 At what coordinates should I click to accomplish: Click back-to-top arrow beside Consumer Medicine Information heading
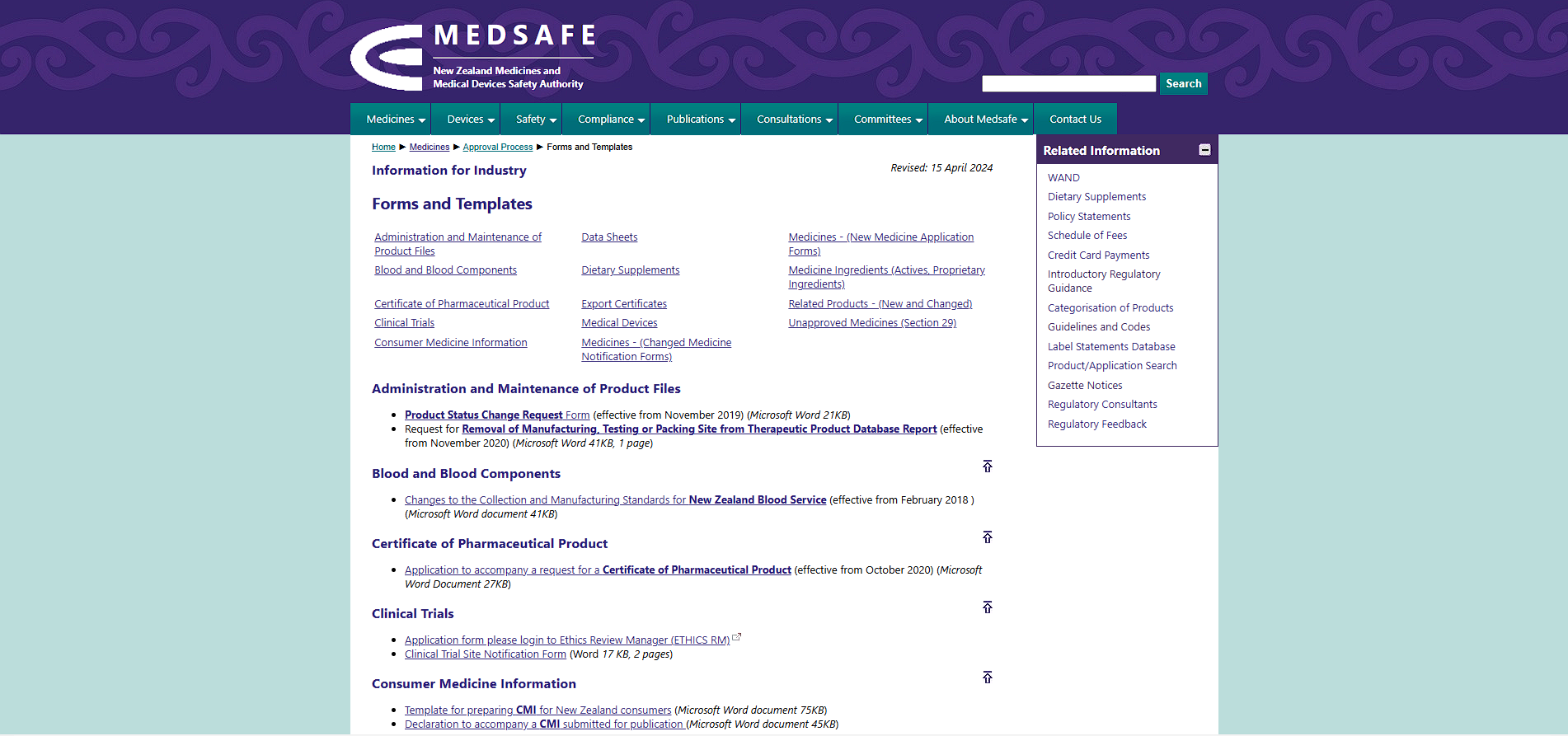987,677
